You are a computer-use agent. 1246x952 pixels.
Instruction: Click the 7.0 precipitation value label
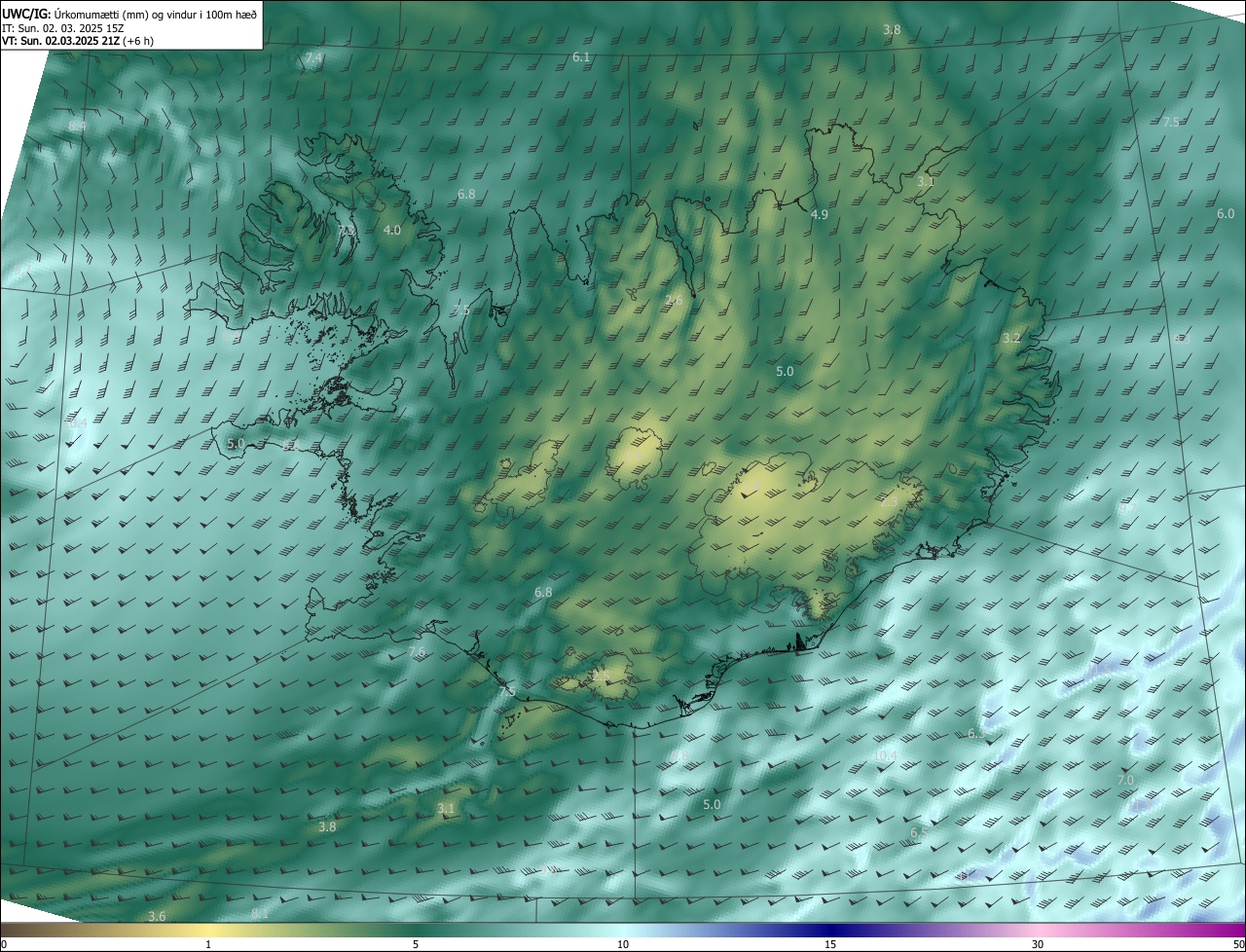[x=1125, y=781]
